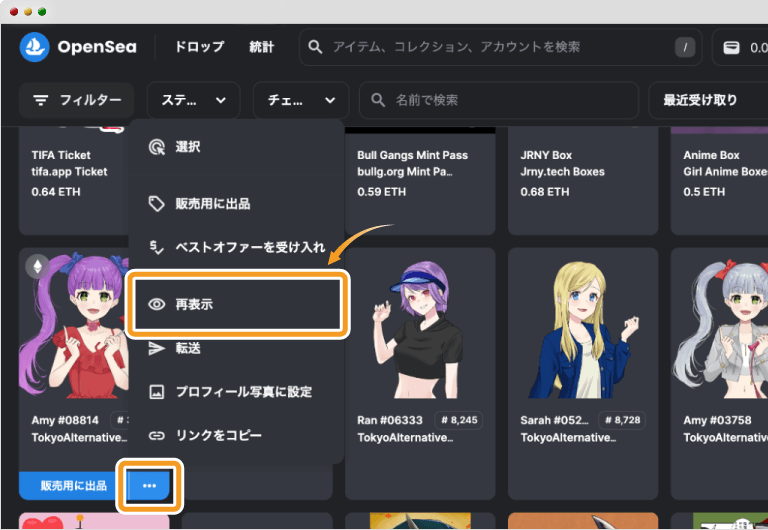Screen dimensions: 768x530
Task: Select プロフィール写真に設定 menu entry
Action: (237, 391)
